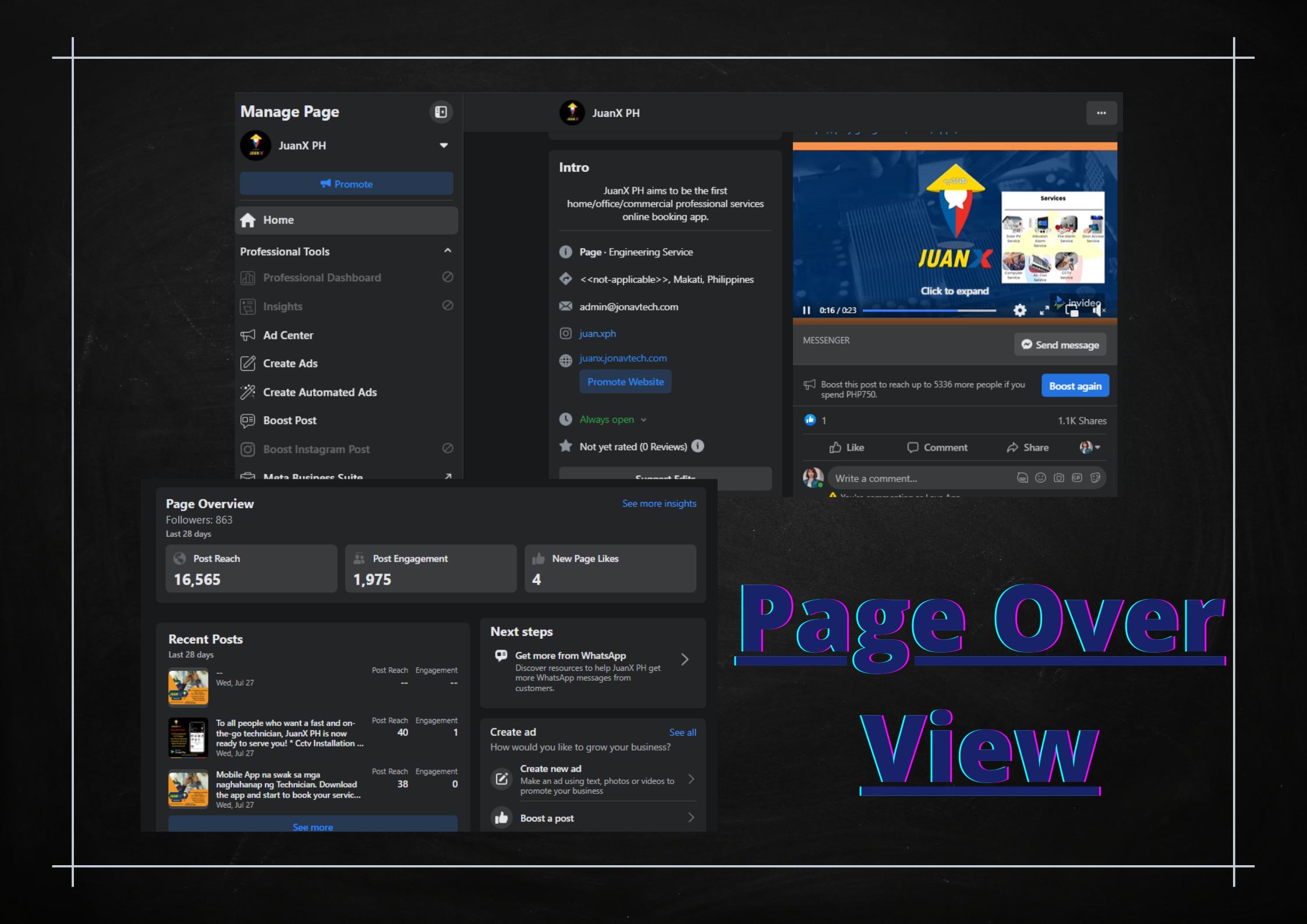This screenshot has width=1307, height=924.
Task: Add a GIF to the comment
Action: tap(1077, 478)
